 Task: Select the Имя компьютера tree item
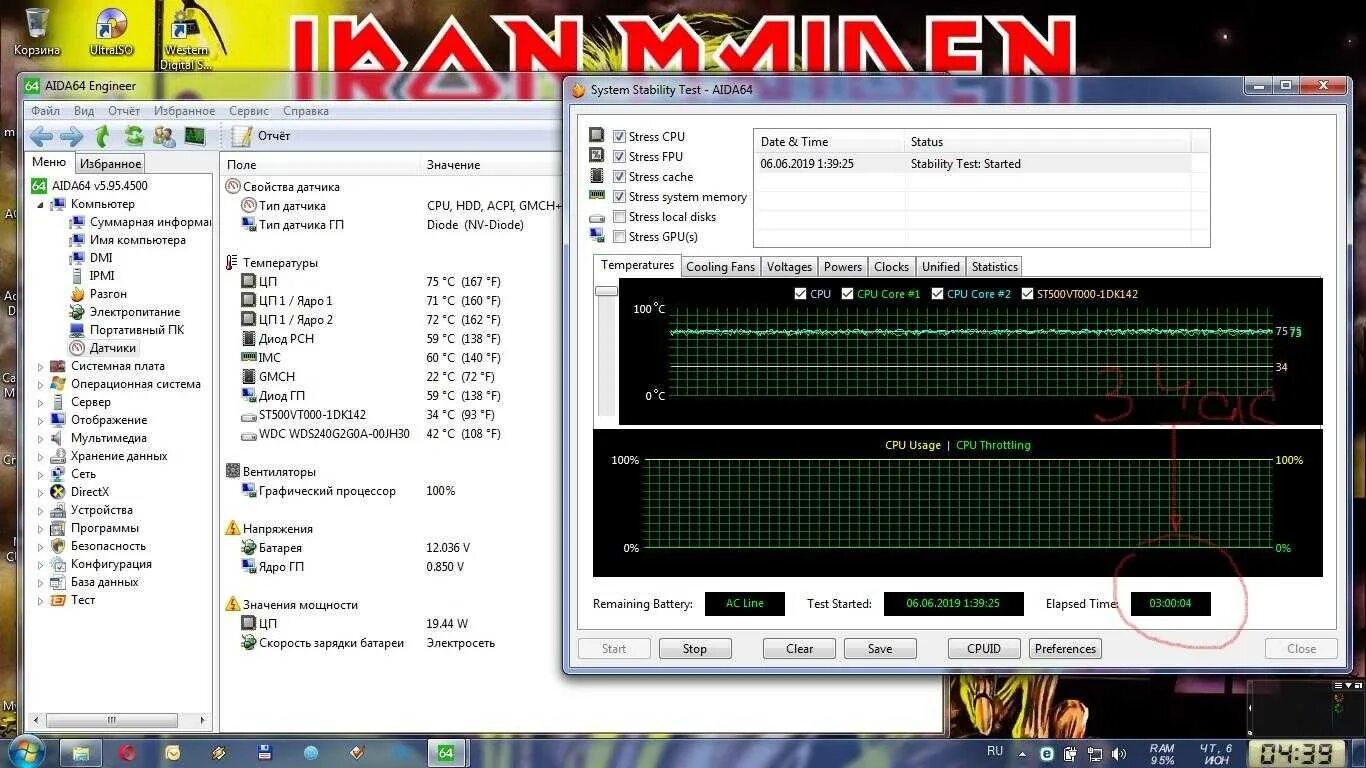tap(127, 240)
